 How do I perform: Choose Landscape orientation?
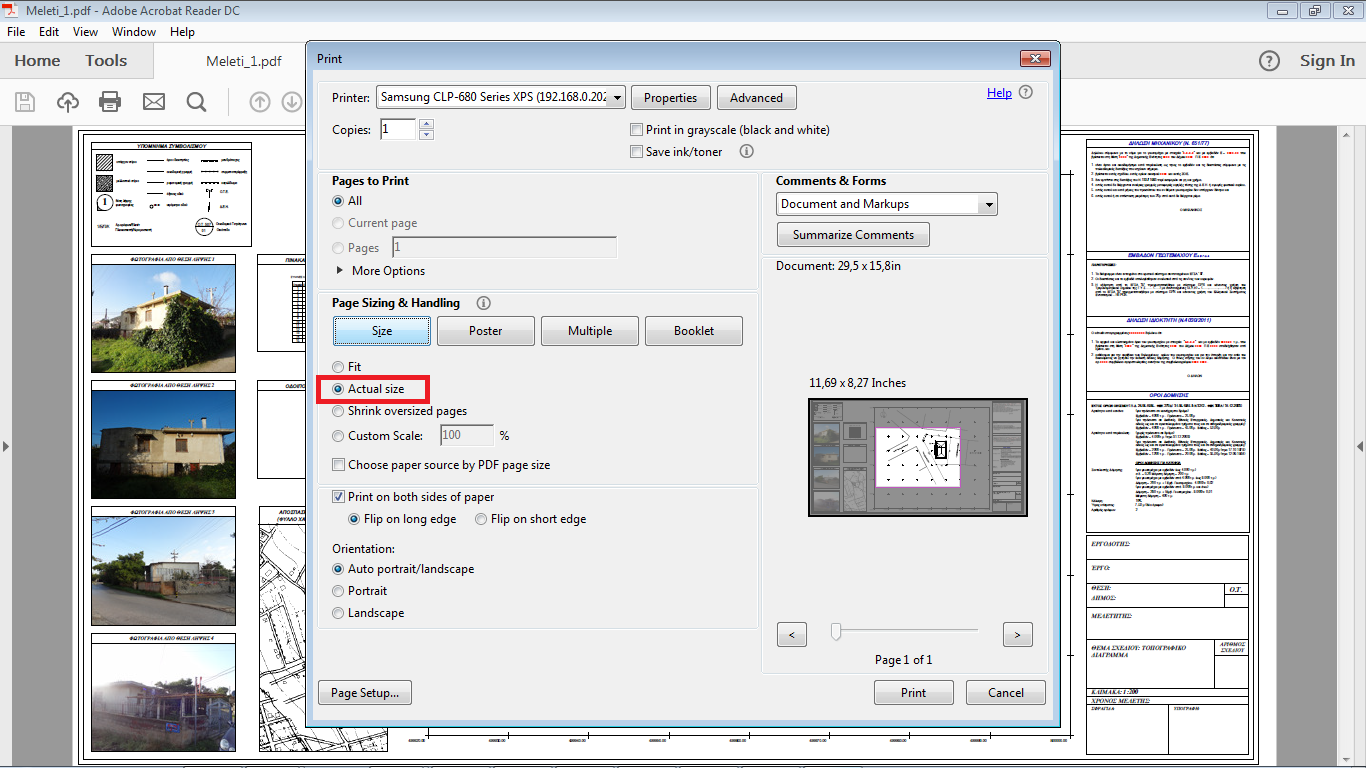click(338, 613)
